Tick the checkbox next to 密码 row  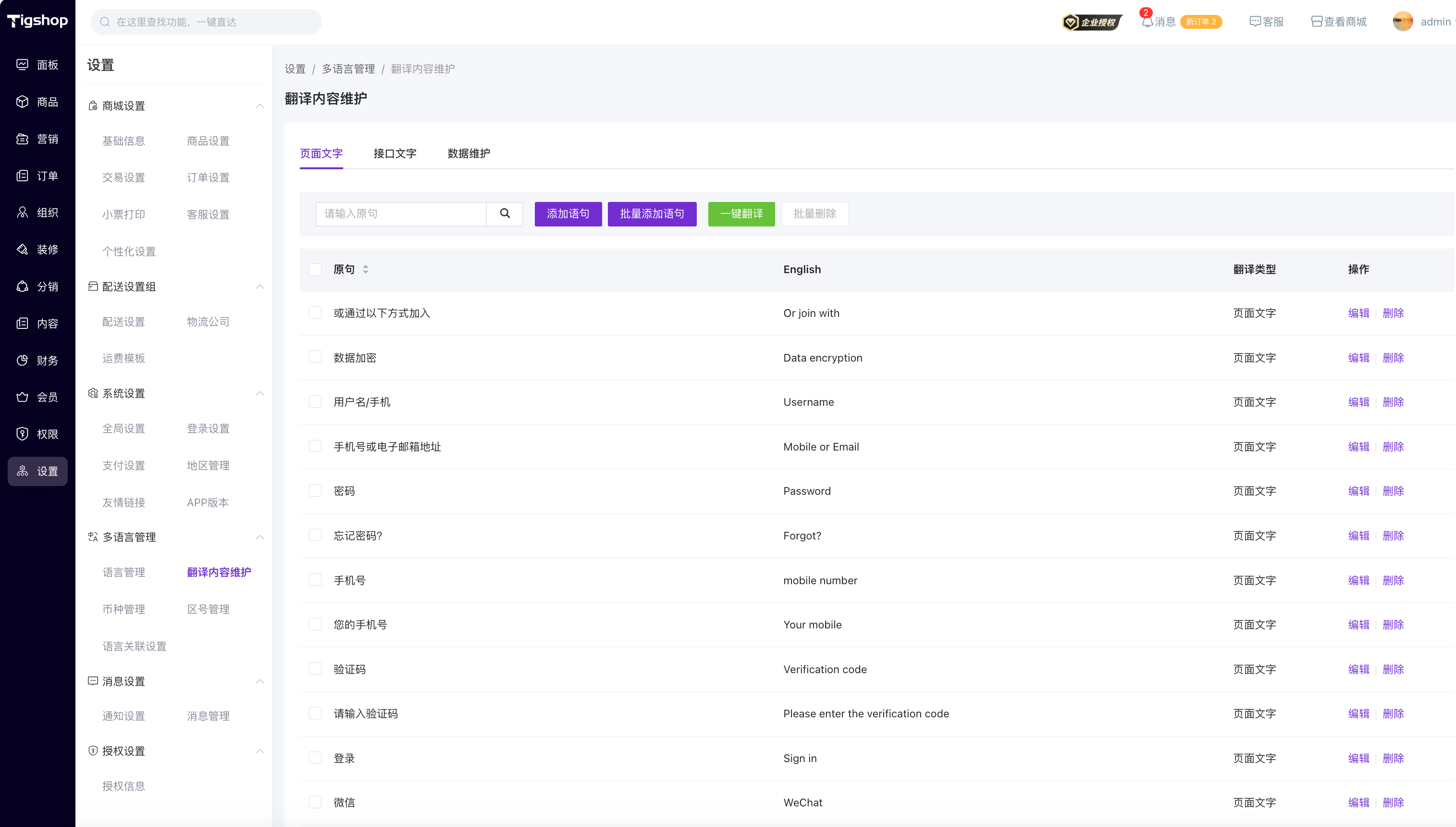[x=315, y=491]
